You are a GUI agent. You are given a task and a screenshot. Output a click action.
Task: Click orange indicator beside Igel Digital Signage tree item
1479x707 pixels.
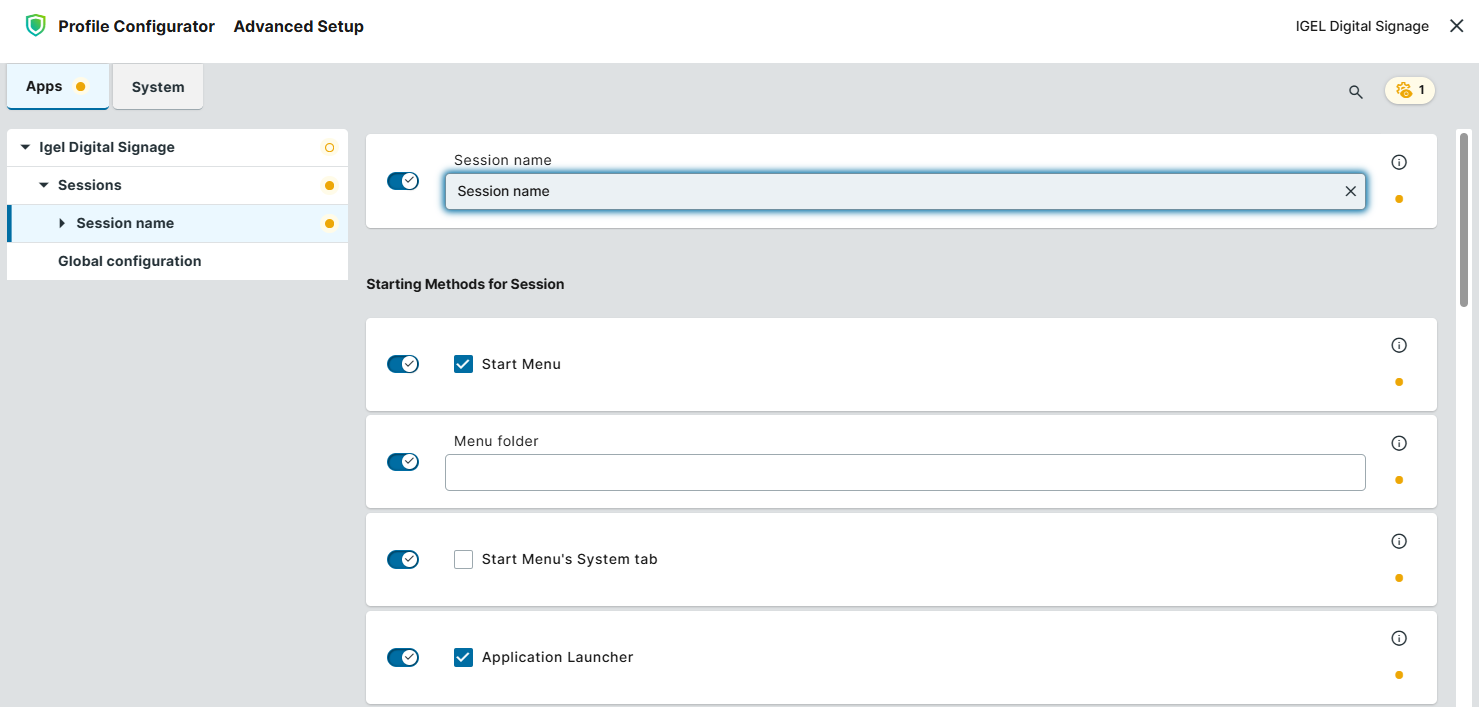(329, 148)
